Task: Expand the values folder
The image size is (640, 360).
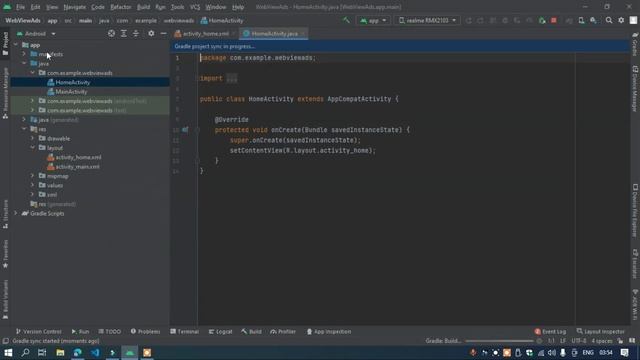Action: coord(33,185)
